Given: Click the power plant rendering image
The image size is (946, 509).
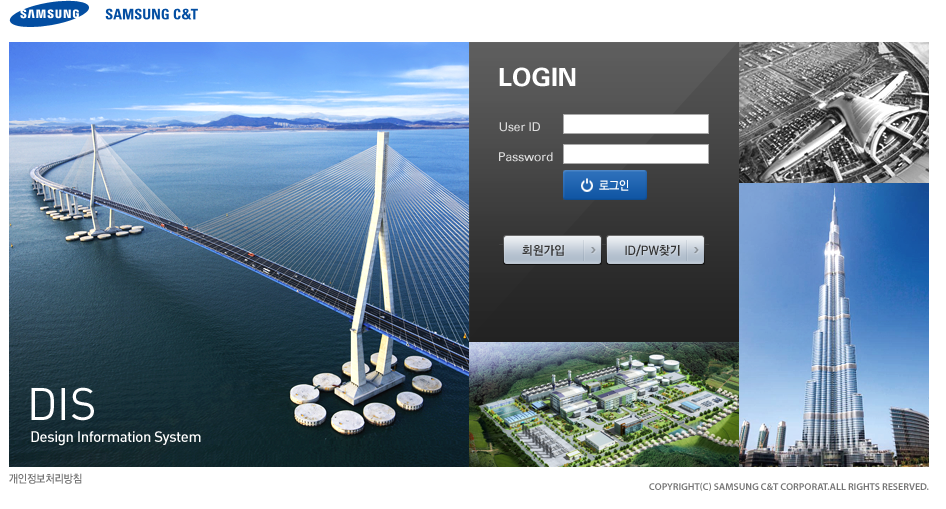Looking at the screenshot, I should [x=604, y=405].
